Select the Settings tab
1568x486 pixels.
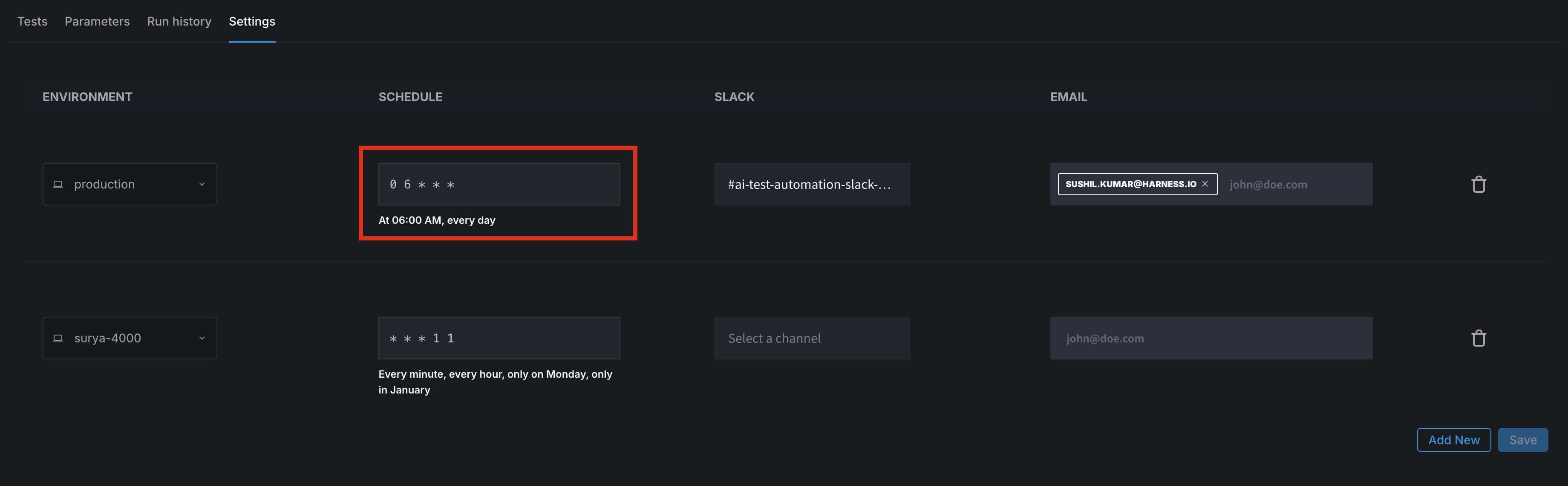[251, 21]
